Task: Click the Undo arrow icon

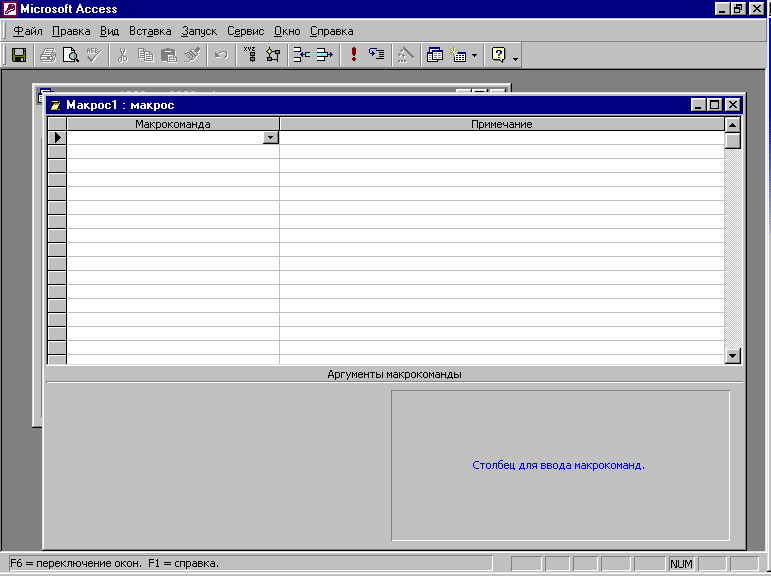Action: [221, 55]
